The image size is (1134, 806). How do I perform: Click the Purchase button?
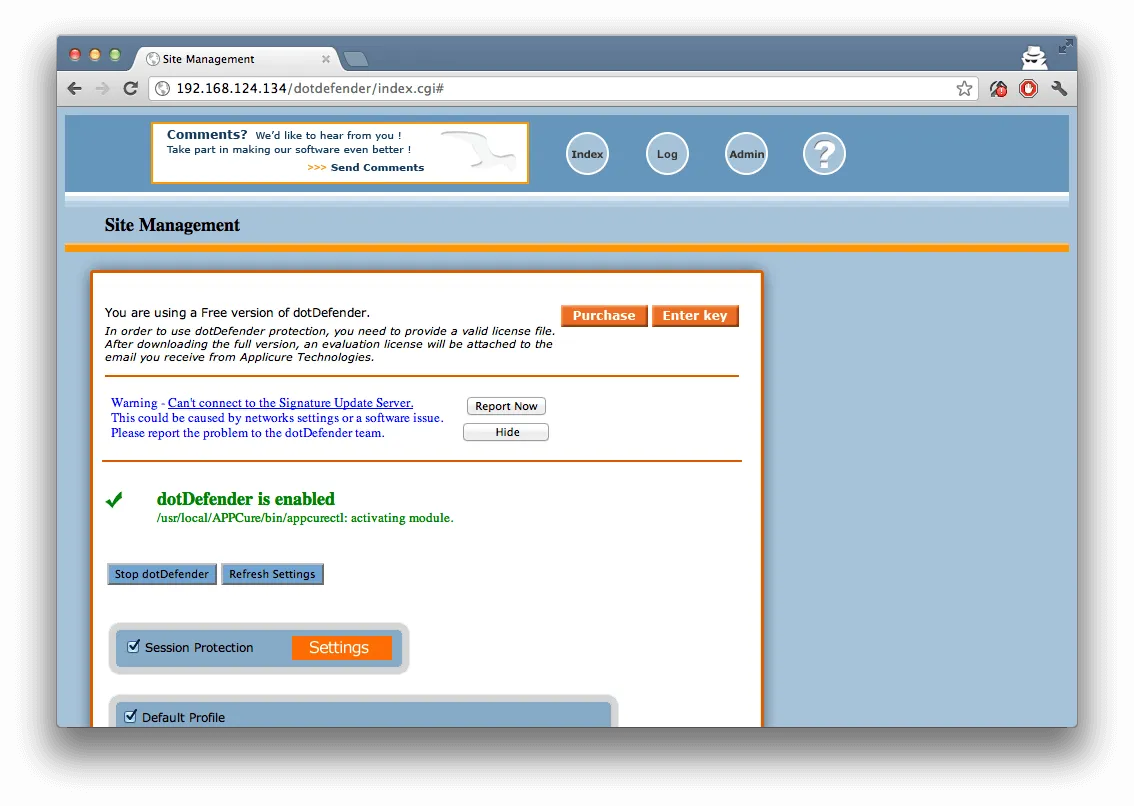(x=604, y=316)
